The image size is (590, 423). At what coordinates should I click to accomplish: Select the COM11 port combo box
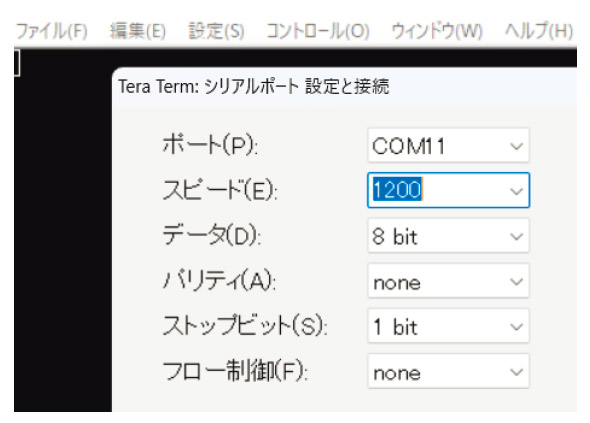coord(448,145)
